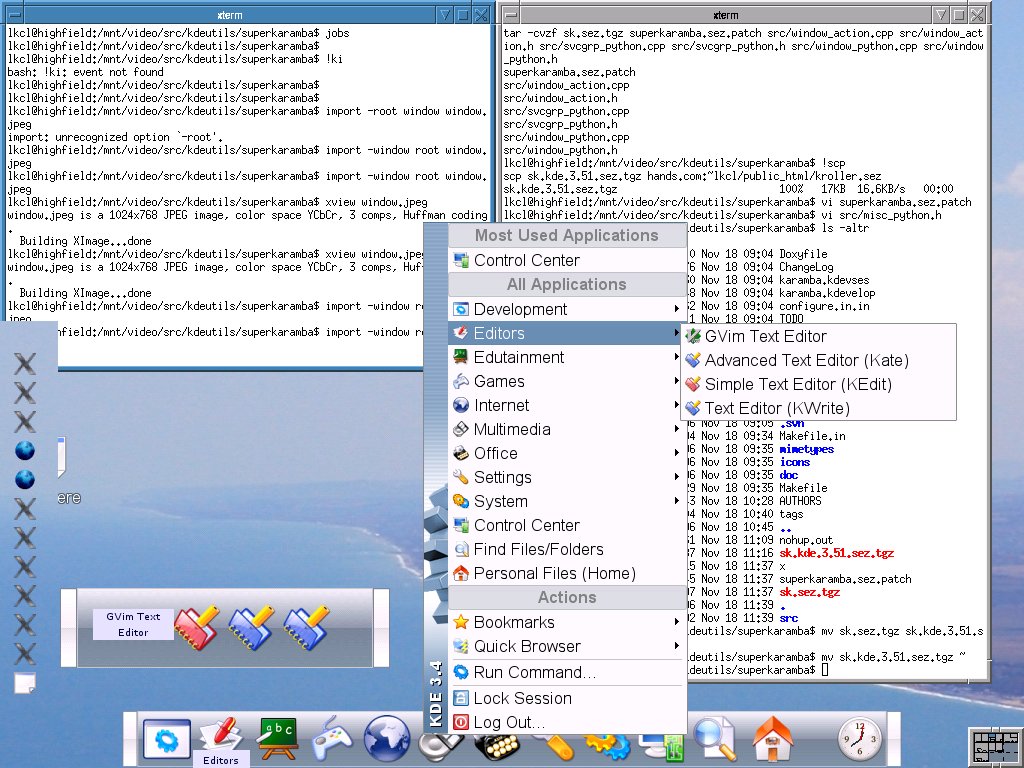The height and width of the screenshot is (768, 1024).
Task: Click the cursor at the right xterm prompt
Action: click(x=825, y=670)
